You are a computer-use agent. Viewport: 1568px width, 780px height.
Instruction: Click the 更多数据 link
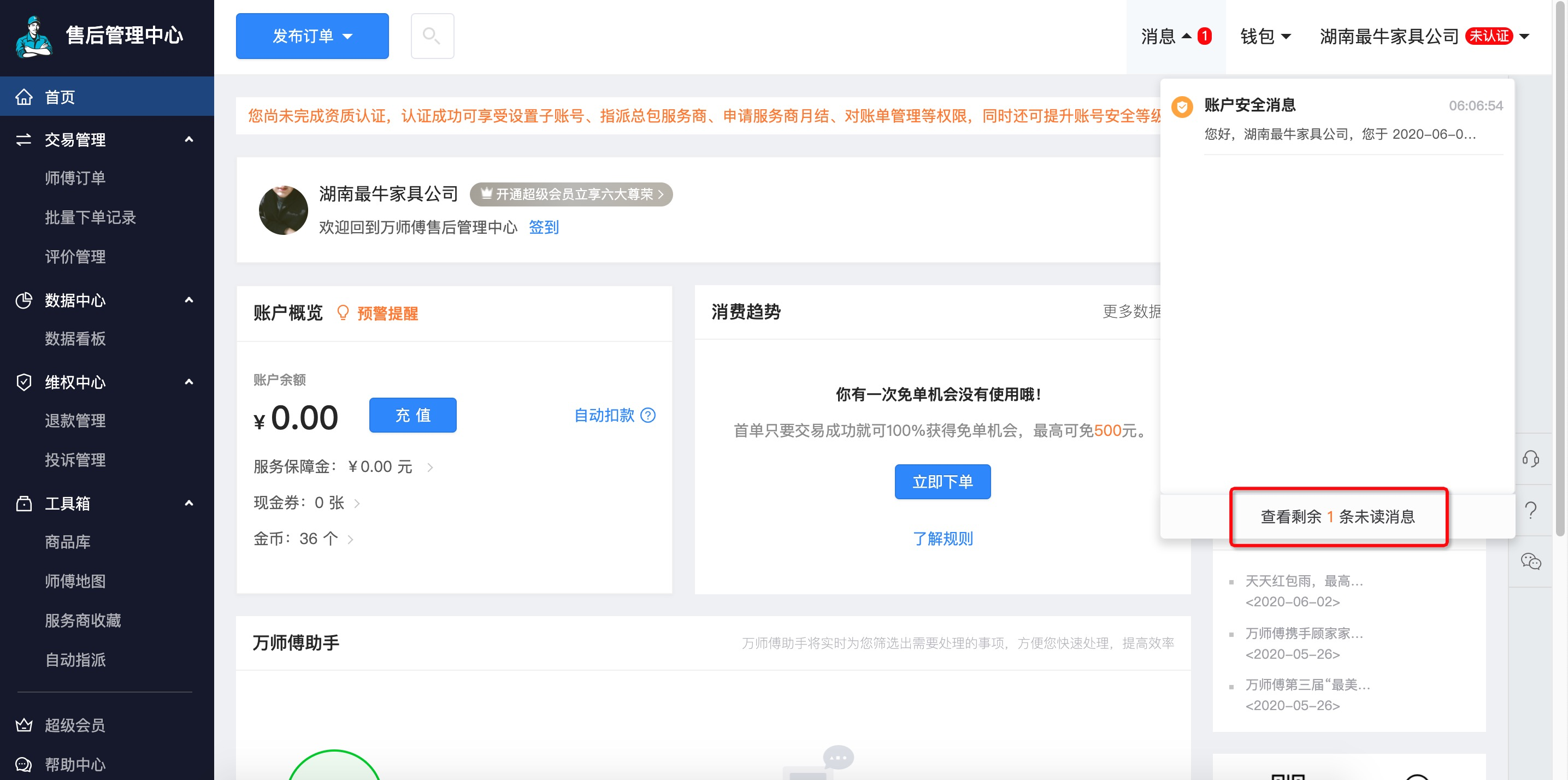[1131, 311]
